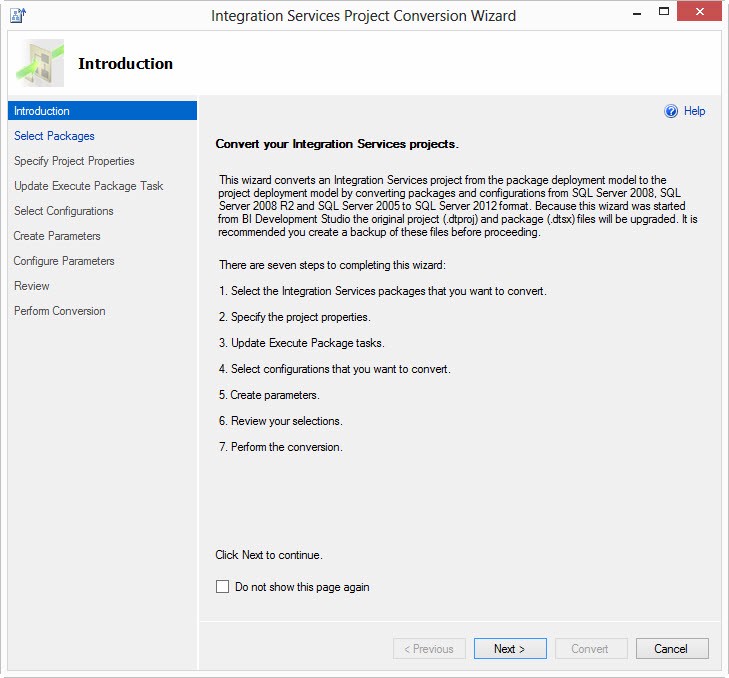729x678 pixels.
Task: Open the Specify Project Properties step
Action: [x=74, y=161]
